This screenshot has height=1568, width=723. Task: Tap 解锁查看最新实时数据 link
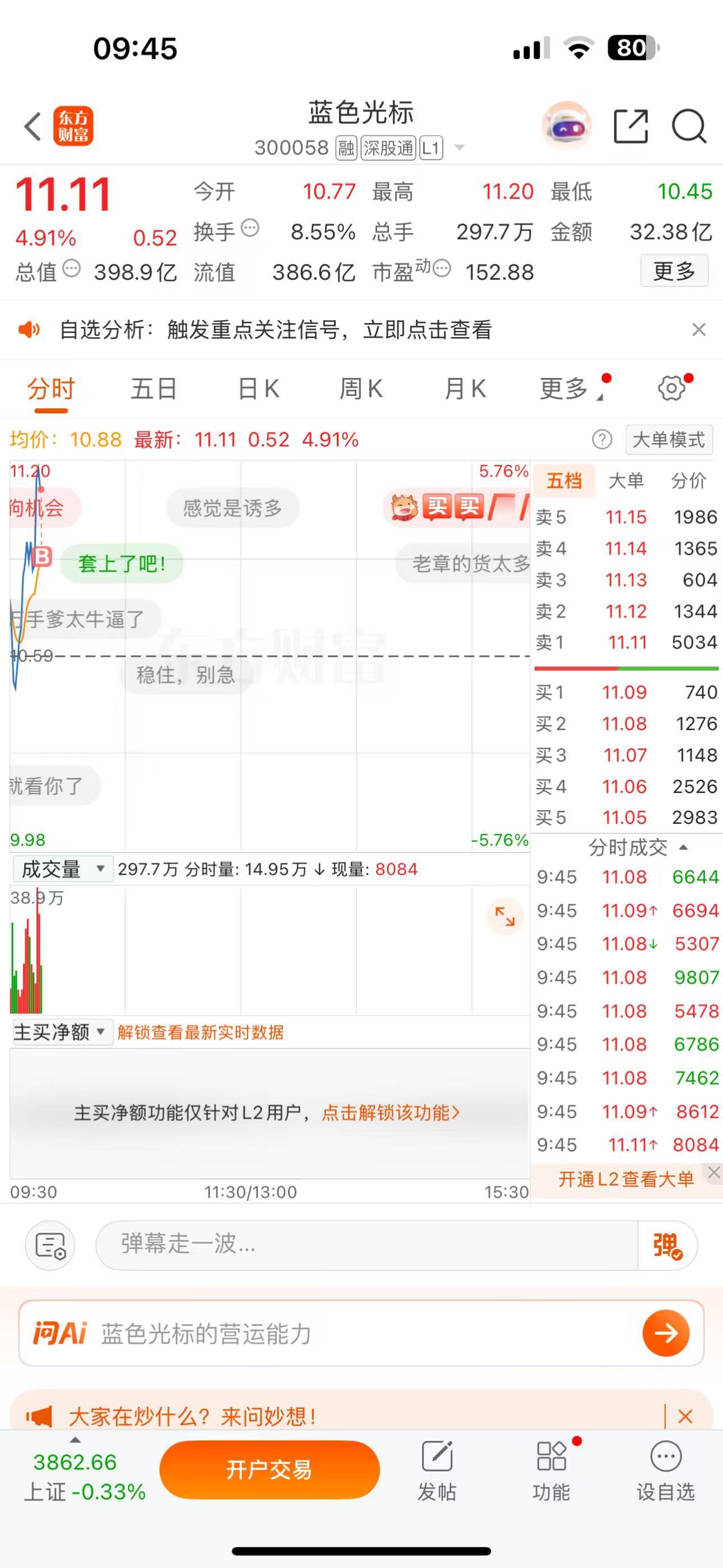[x=200, y=1032]
